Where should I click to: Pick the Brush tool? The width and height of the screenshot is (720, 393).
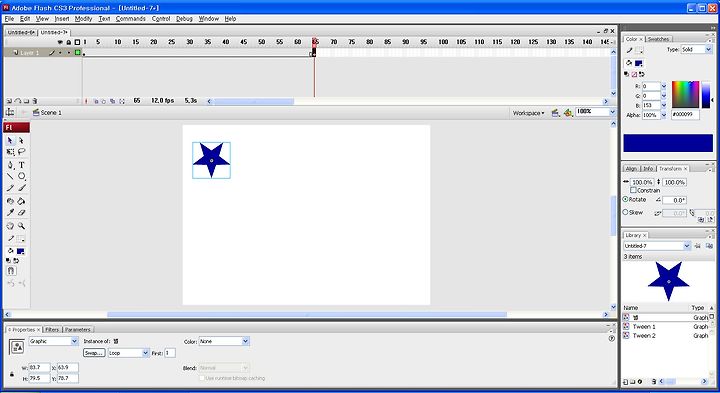21,188
